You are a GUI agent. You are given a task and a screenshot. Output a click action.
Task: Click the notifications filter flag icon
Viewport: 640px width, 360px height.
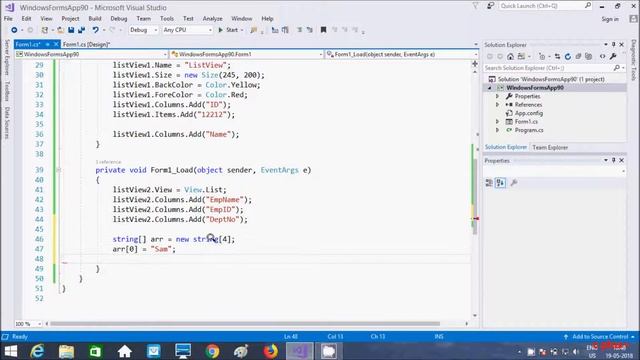point(476,6)
